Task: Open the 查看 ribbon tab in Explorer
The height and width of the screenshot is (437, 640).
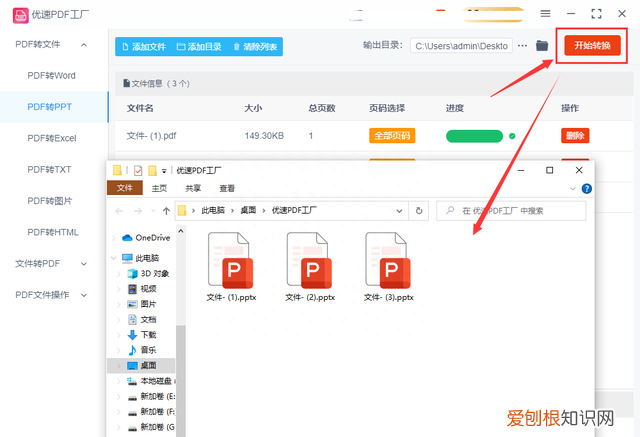Action: point(227,188)
